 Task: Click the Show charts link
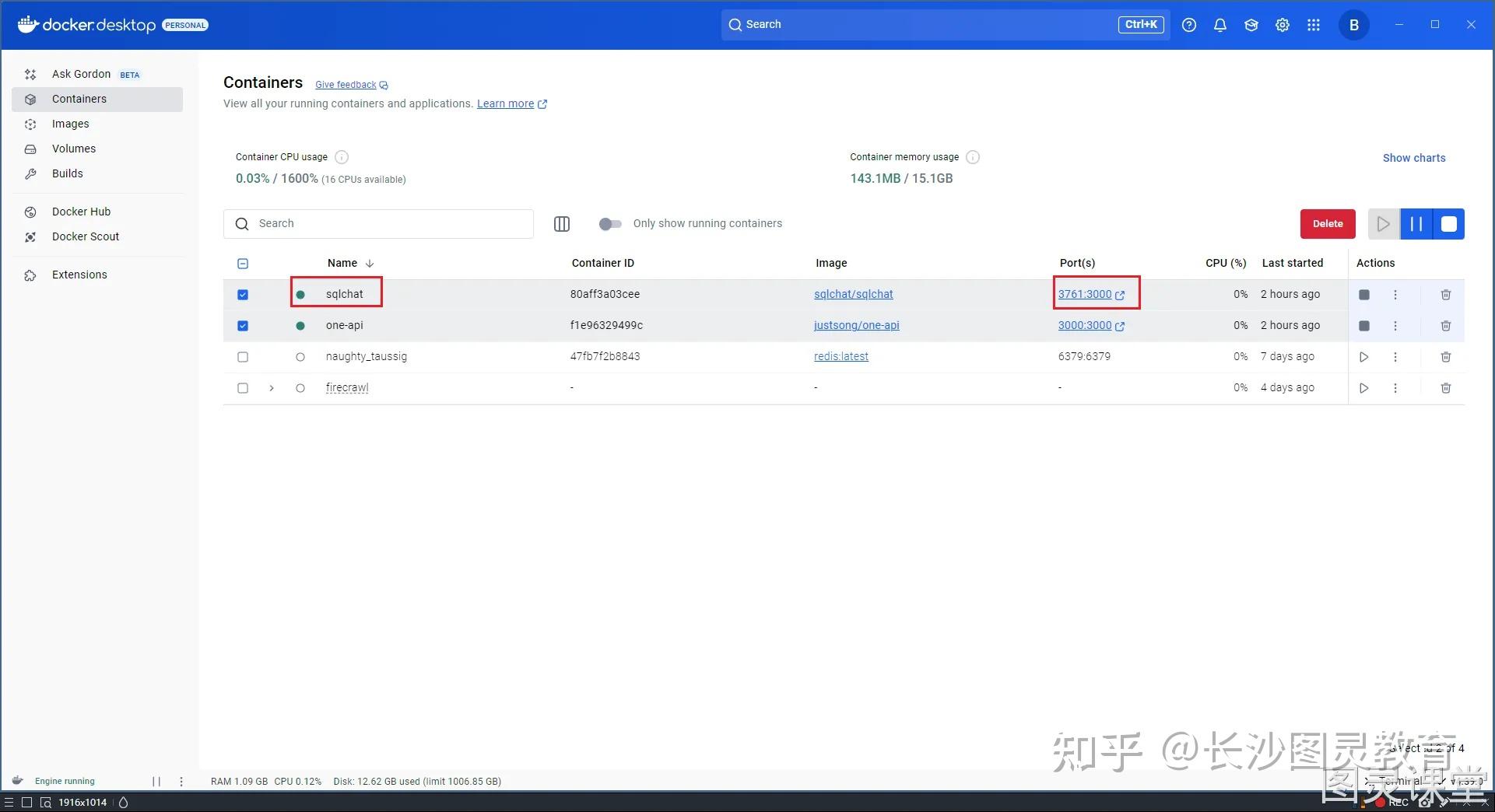tap(1413, 158)
